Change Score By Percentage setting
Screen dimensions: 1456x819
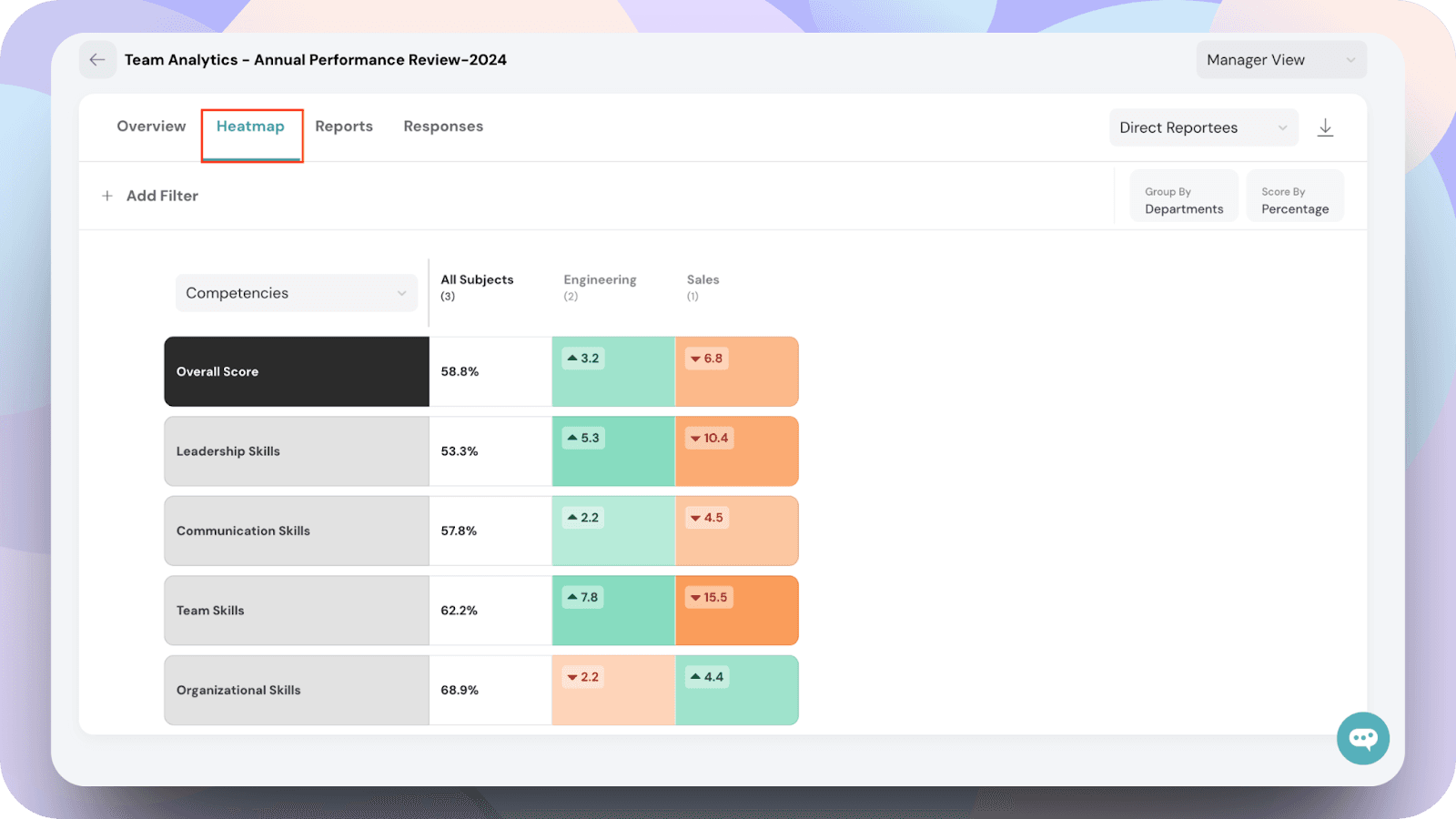coord(1294,200)
